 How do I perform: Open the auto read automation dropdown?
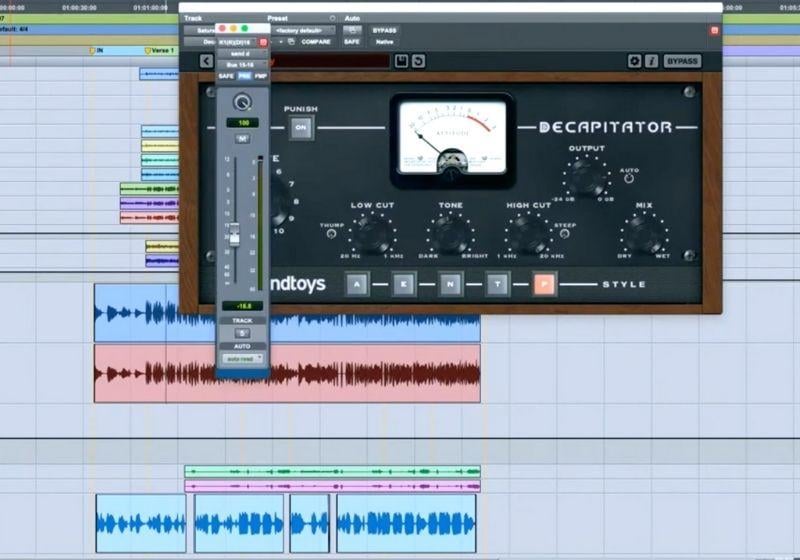pyautogui.click(x=243, y=359)
